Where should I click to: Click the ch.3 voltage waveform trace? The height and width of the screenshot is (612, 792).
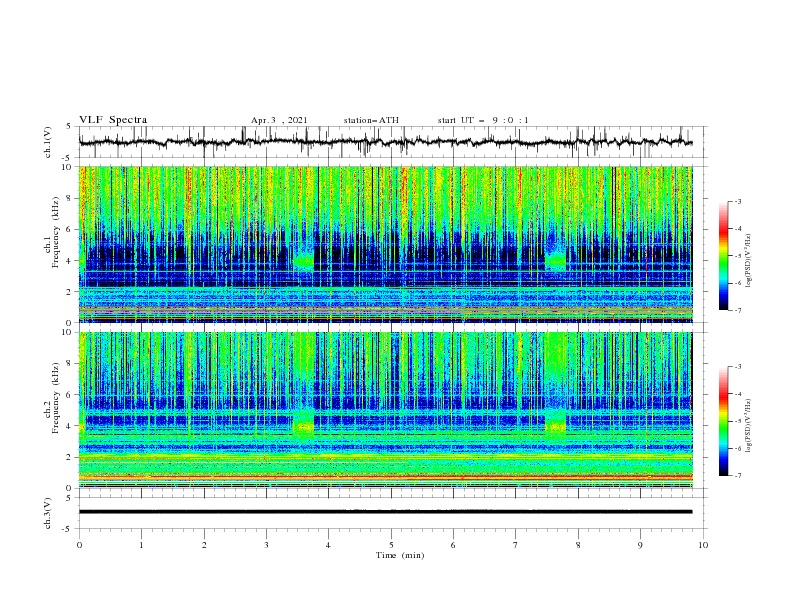coord(385,512)
